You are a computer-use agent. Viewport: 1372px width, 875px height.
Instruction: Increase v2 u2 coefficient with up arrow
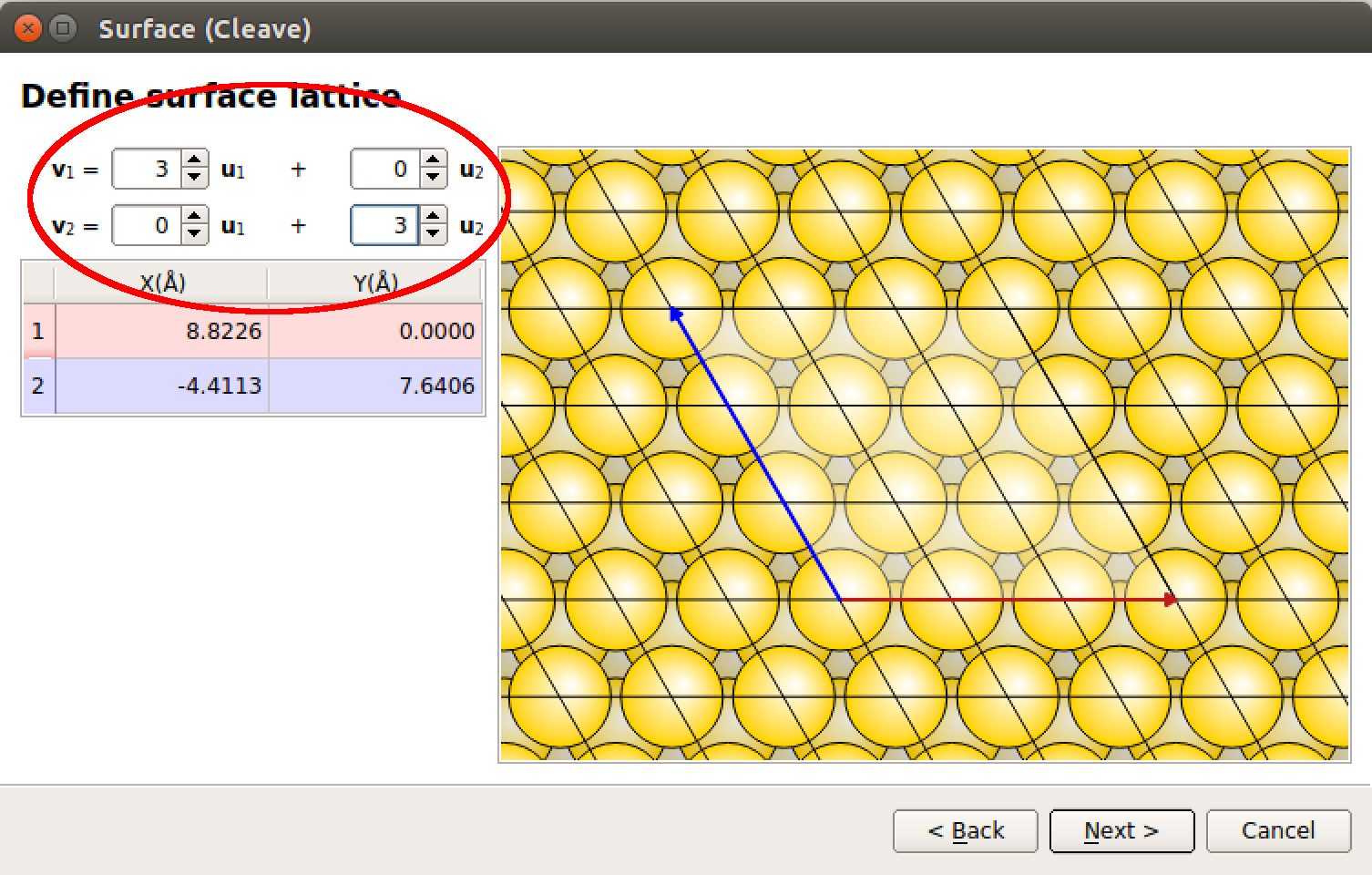(x=434, y=216)
